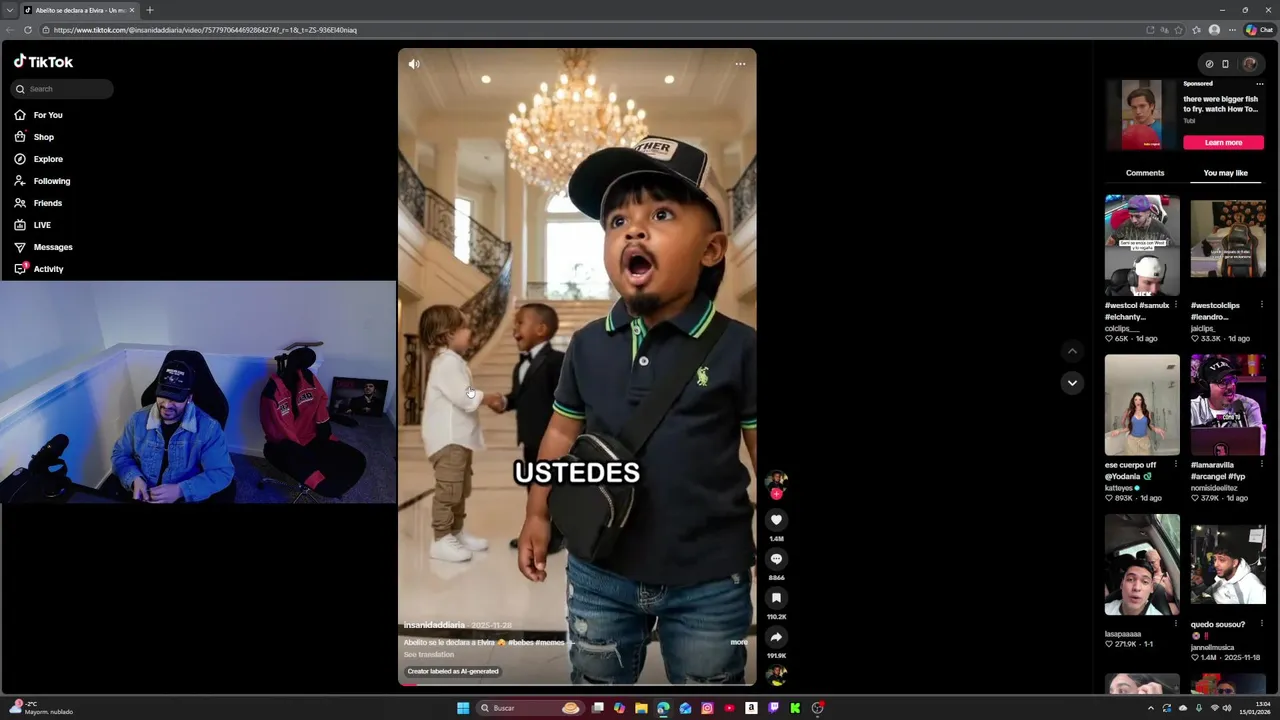The height and width of the screenshot is (720, 1280).
Task: Open TikTok coins icon in header pill
Action: (1209, 64)
